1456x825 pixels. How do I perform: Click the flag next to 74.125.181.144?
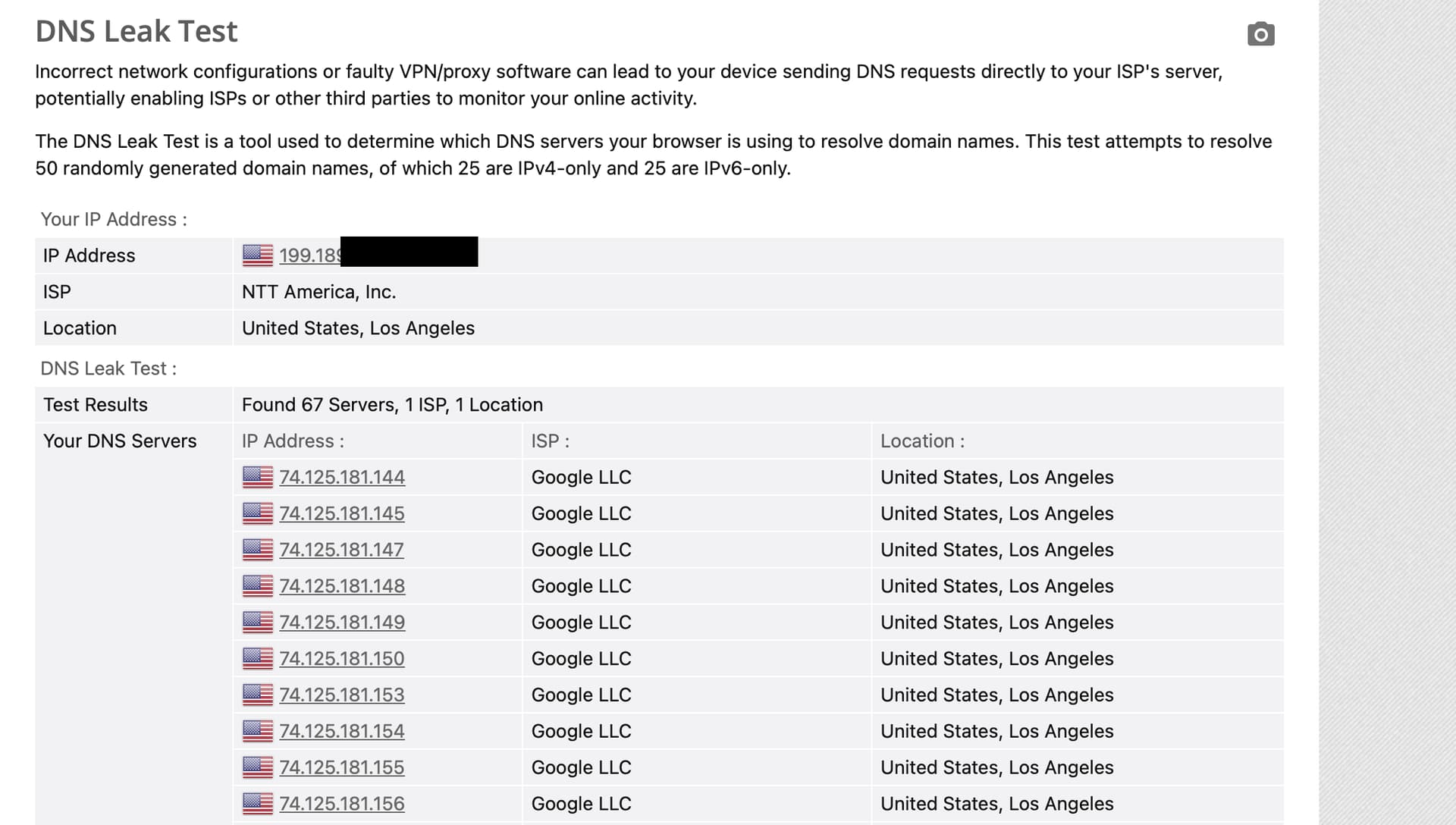tap(258, 477)
